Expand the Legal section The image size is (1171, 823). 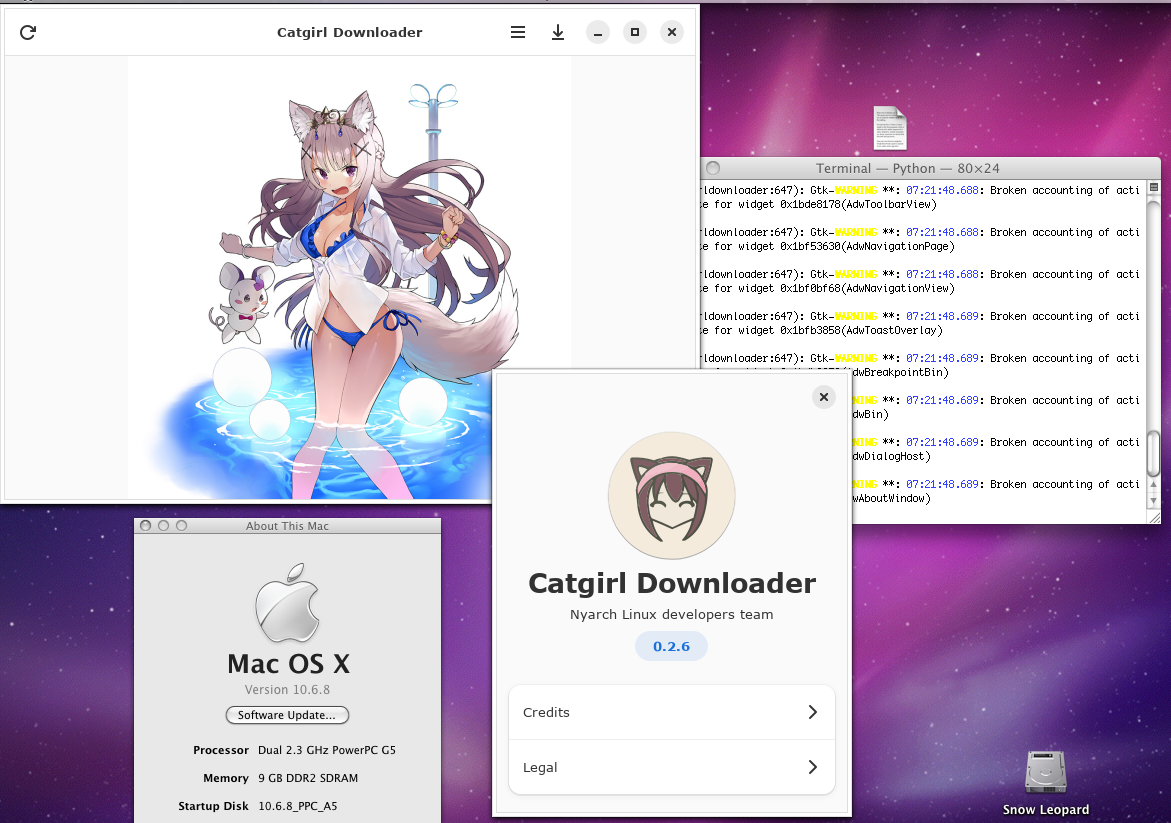point(671,767)
